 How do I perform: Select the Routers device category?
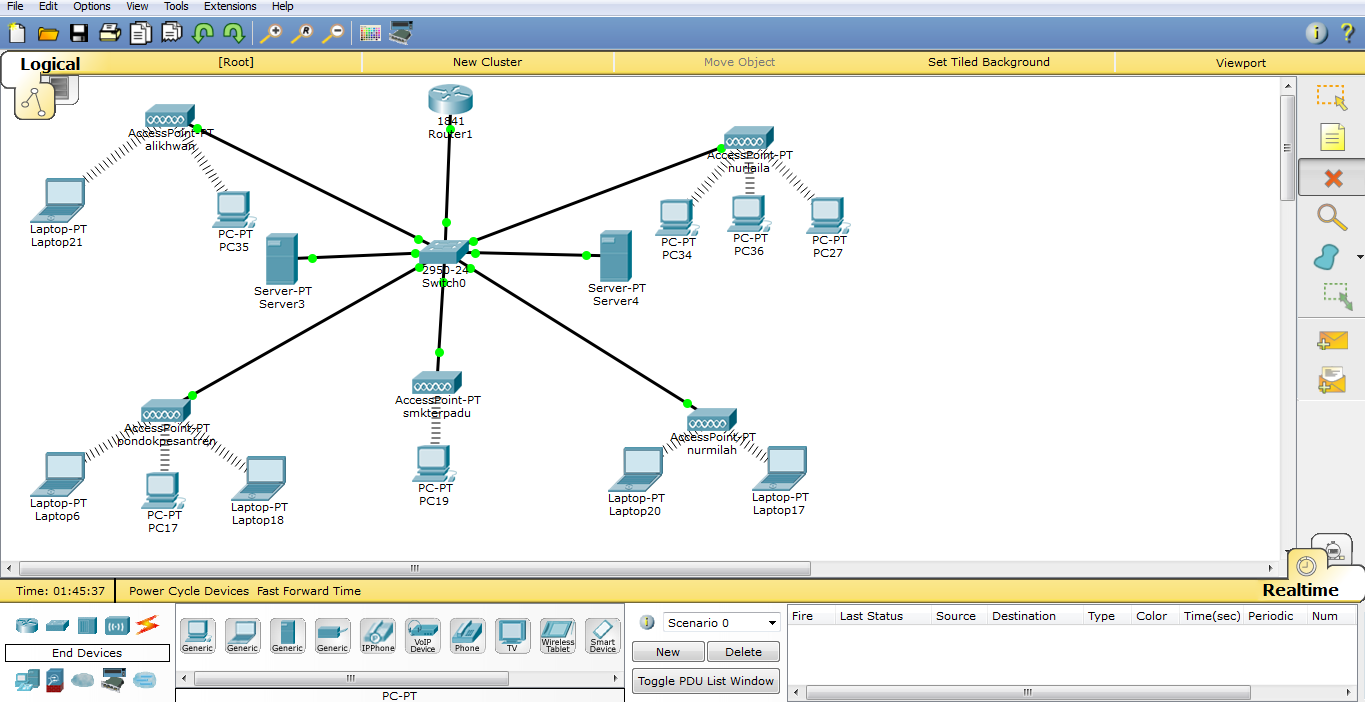27,625
